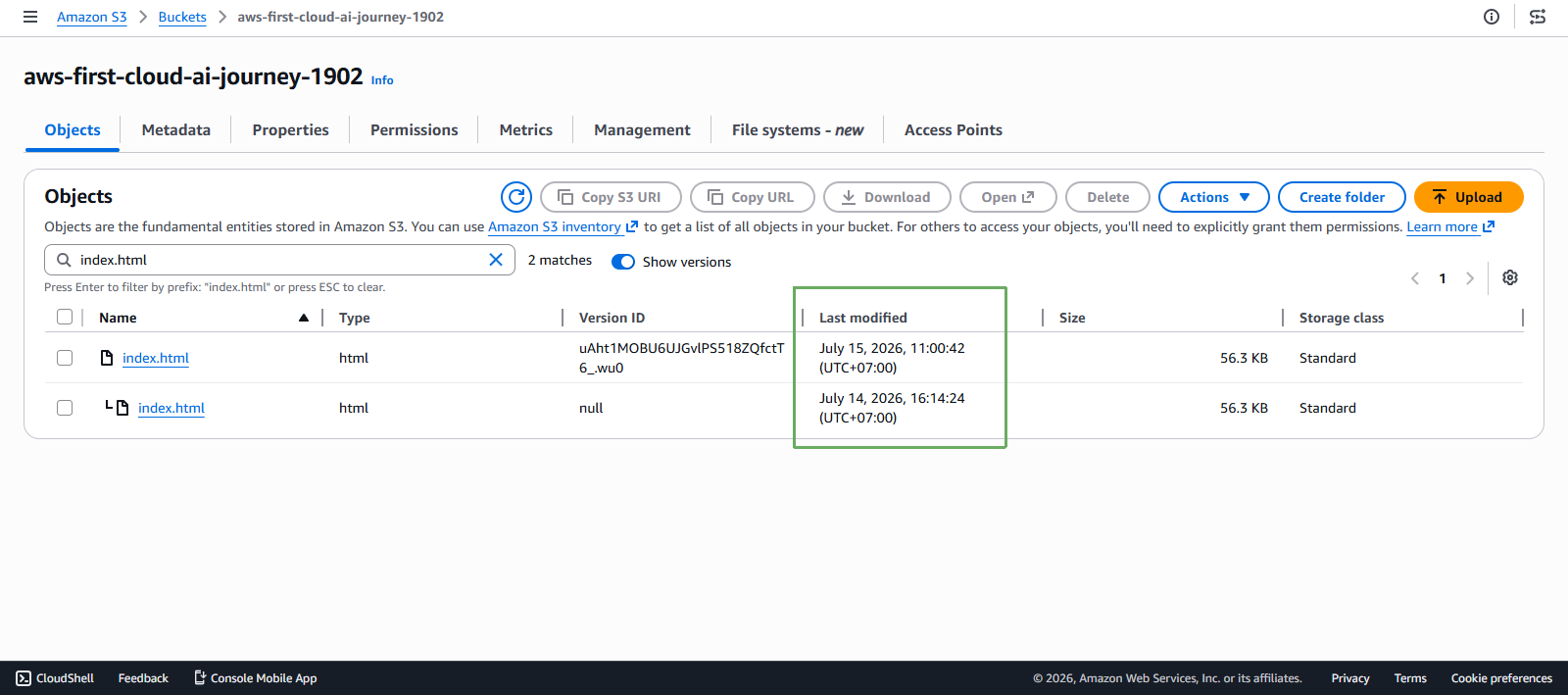Image resolution: width=1568 pixels, height=695 pixels.
Task: Open the File systems - new tab
Action: [798, 130]
